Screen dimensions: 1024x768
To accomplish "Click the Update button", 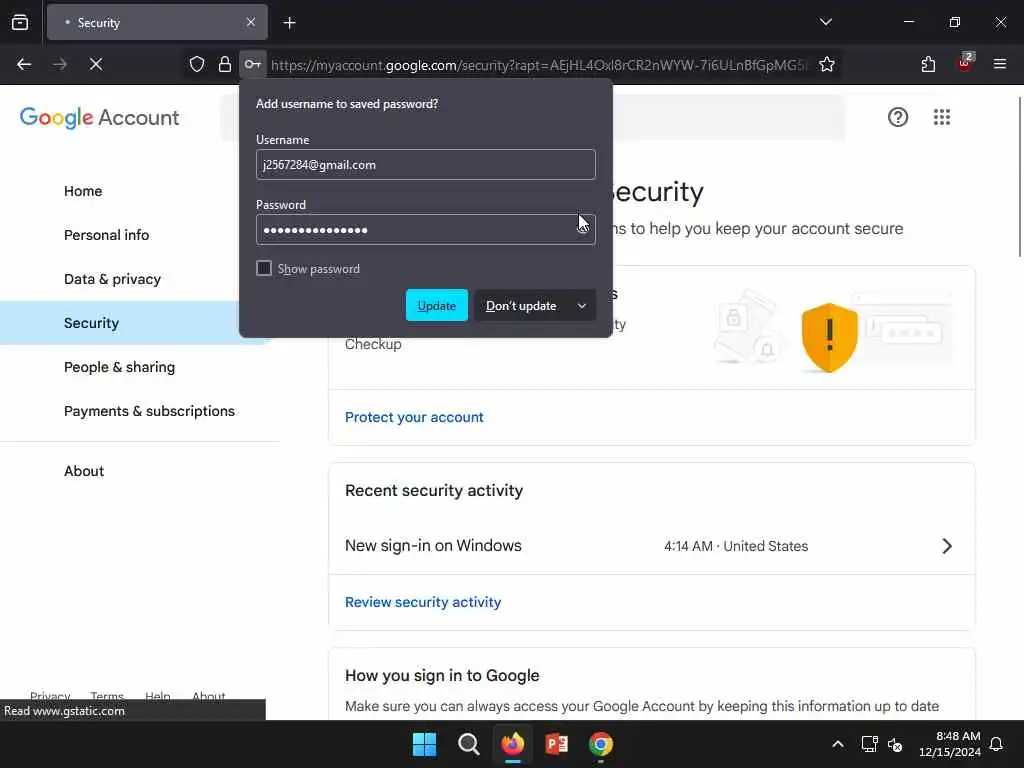I will (x=437, y=305).
